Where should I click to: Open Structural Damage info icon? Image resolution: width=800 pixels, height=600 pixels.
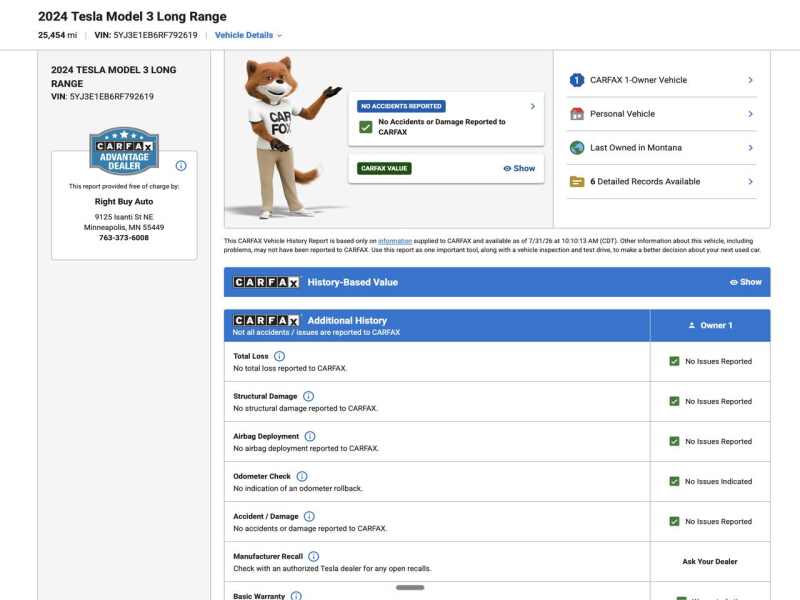(309, 396)
